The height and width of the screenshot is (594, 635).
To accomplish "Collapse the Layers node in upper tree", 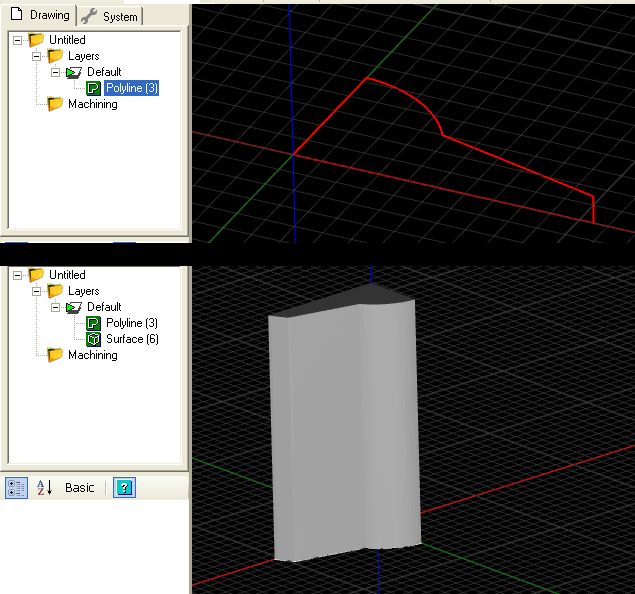I will click(37, 57).
